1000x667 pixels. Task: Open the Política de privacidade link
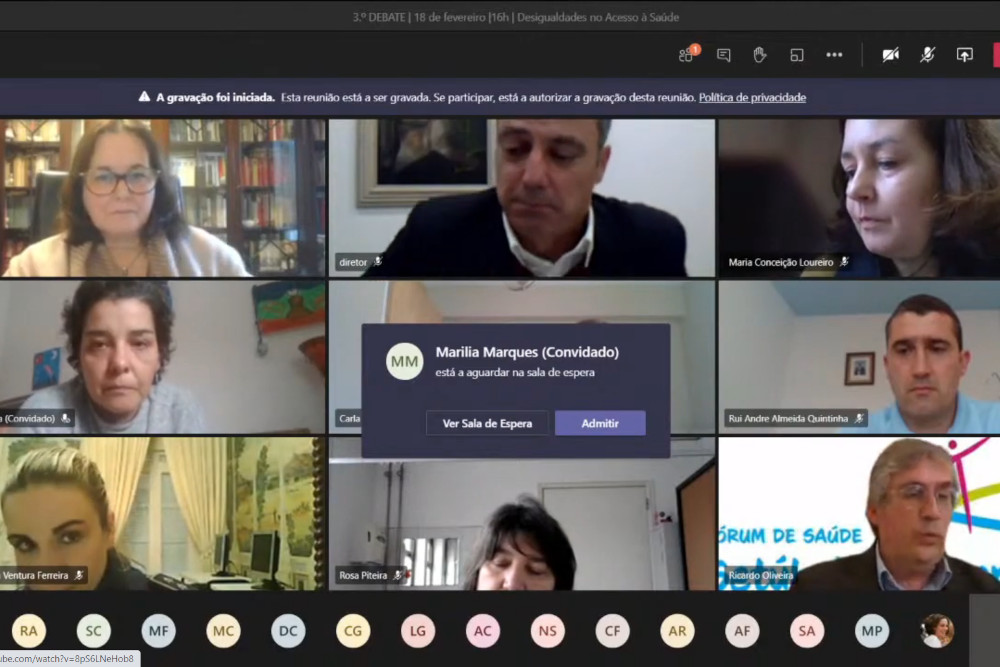(x=752, y=98)
